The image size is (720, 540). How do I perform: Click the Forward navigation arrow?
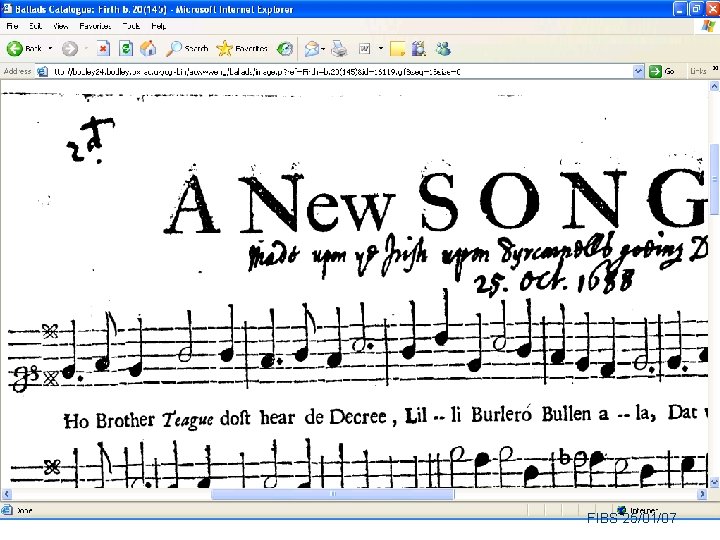(70, 48)
